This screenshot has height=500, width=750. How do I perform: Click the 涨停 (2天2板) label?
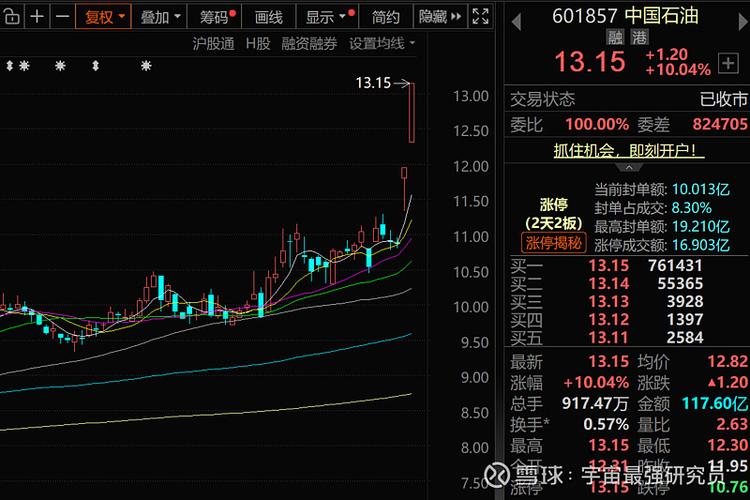tap(553, 214)
